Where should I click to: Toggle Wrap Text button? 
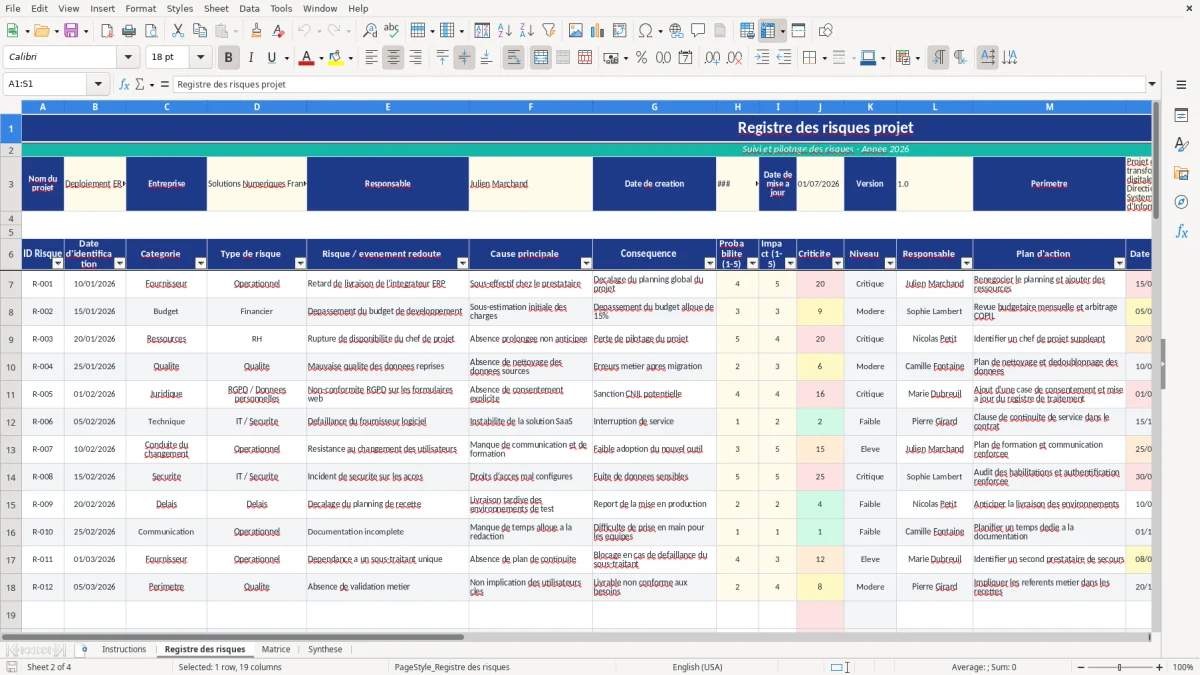(x=513, y=58)
